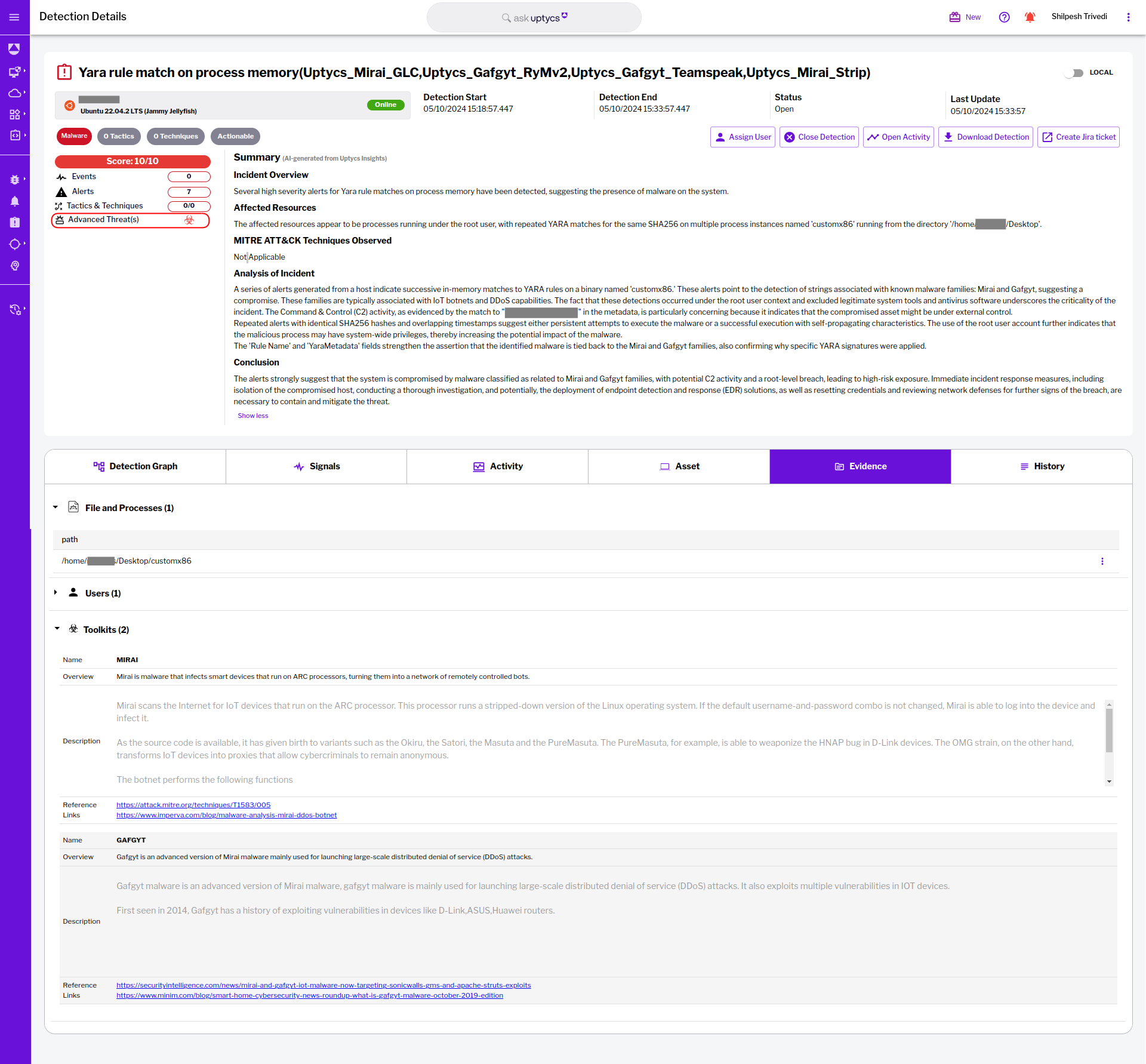Click the Download Detection button

pyautogui.click(x=985, y=137)
